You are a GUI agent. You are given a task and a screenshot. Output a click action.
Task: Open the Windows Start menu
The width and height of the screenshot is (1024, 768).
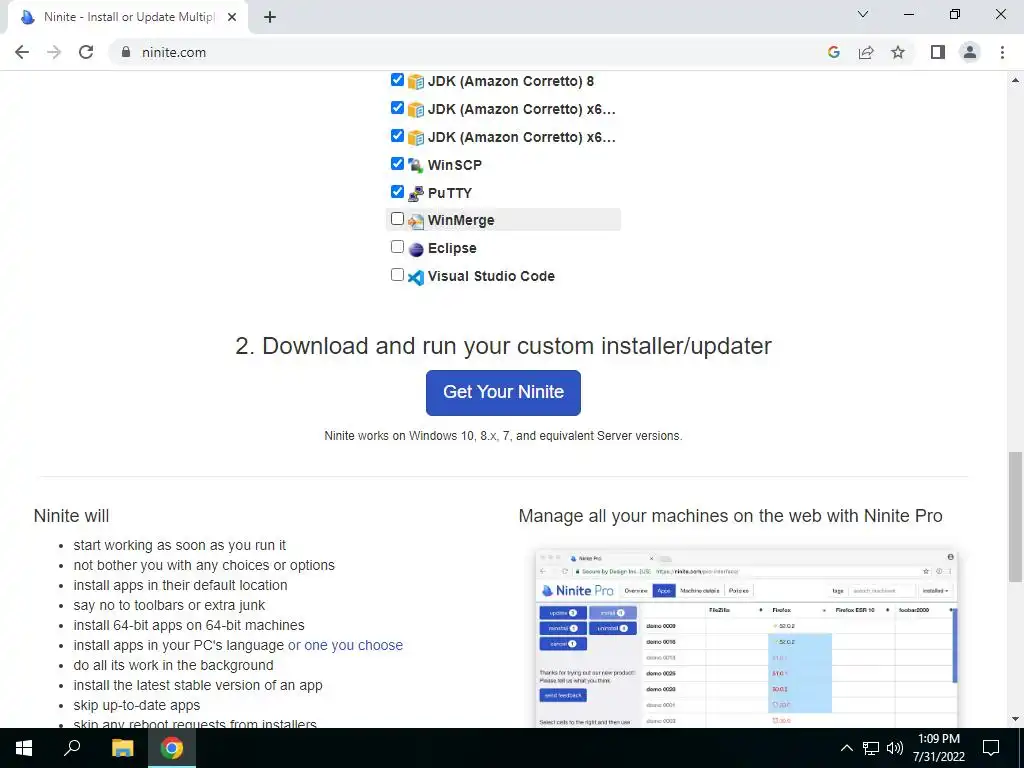click(24, 748)
